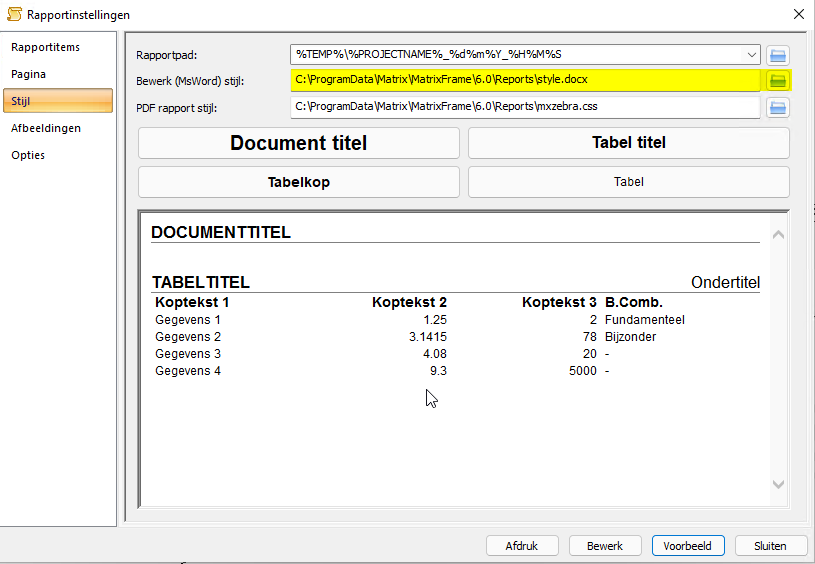Expand the Rapportpad dropdown arrow
815x564 pixels.
[752, 55]
